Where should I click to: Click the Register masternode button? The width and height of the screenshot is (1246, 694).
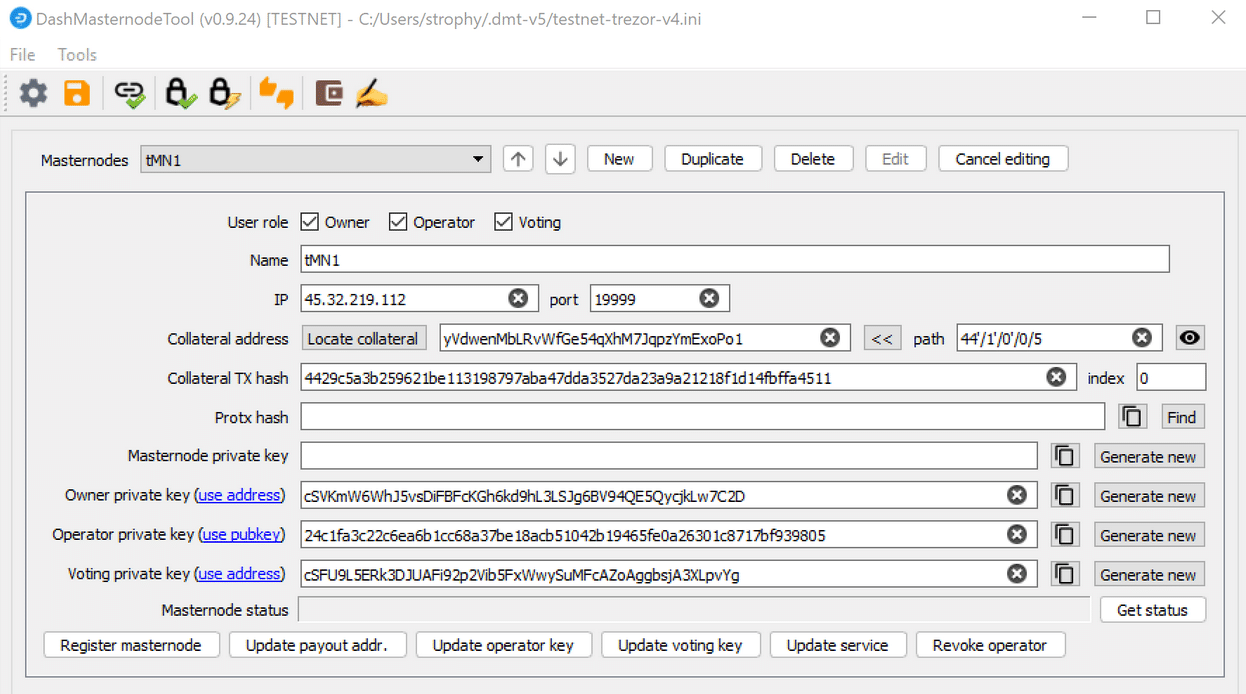131,645
